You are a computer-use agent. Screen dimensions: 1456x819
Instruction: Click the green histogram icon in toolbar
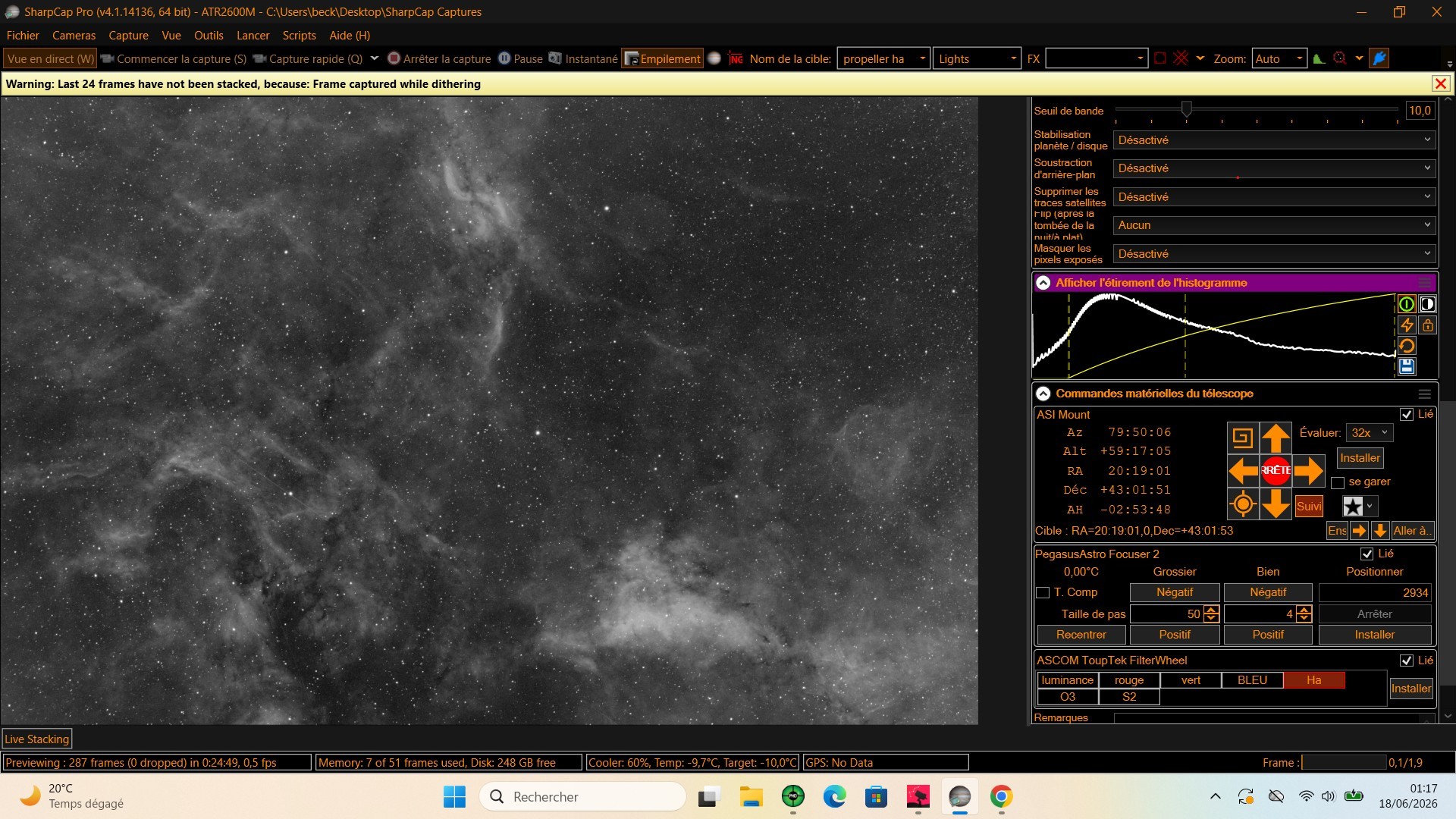(x=1319, y=58)
